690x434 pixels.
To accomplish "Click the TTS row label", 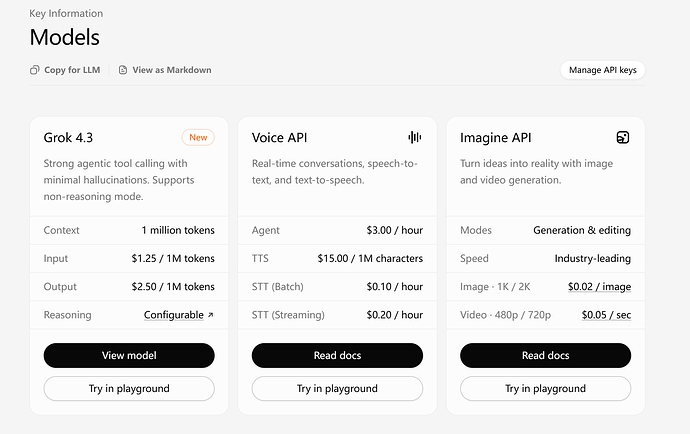I will (260, 258).
